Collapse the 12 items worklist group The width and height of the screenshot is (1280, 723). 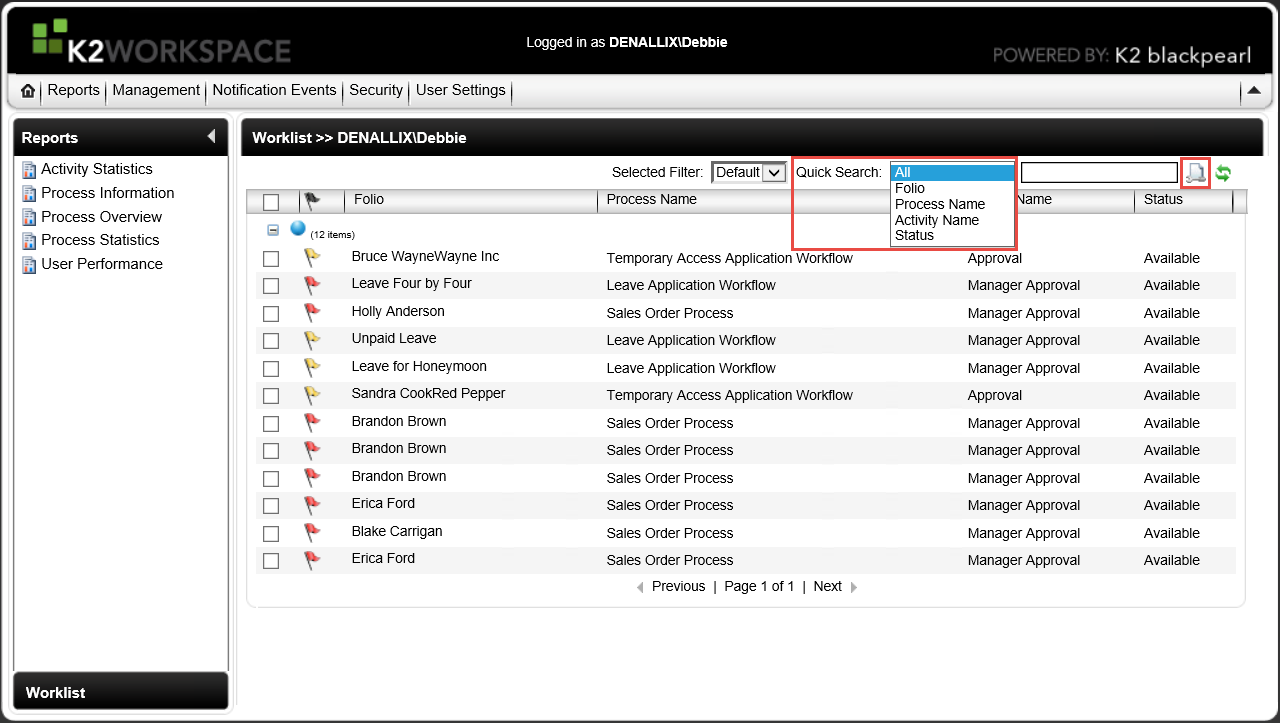tap(273, 229)
